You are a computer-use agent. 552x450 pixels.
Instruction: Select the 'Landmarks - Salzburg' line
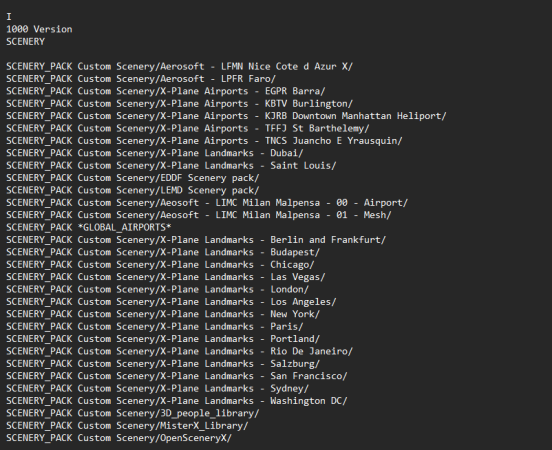click(x=163, y=364)
